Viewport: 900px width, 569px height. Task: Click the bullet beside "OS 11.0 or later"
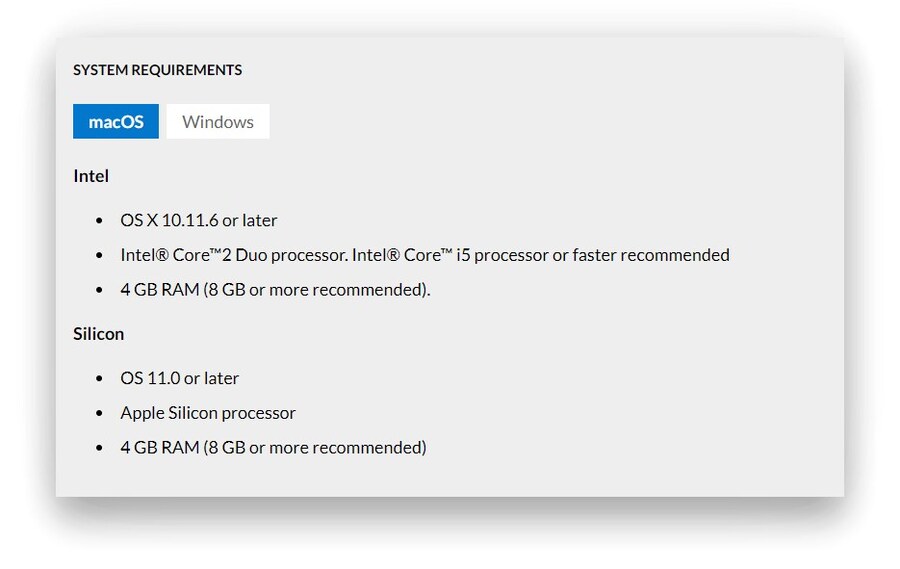click(x=99, y=378)
